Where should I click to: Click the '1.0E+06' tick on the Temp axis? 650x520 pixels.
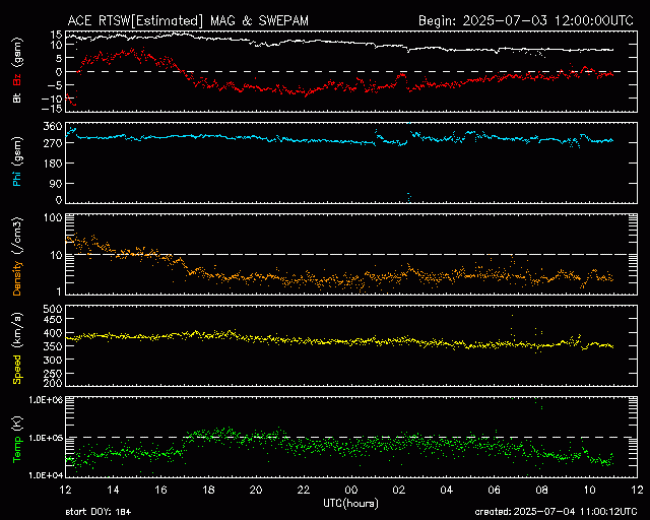46,400
